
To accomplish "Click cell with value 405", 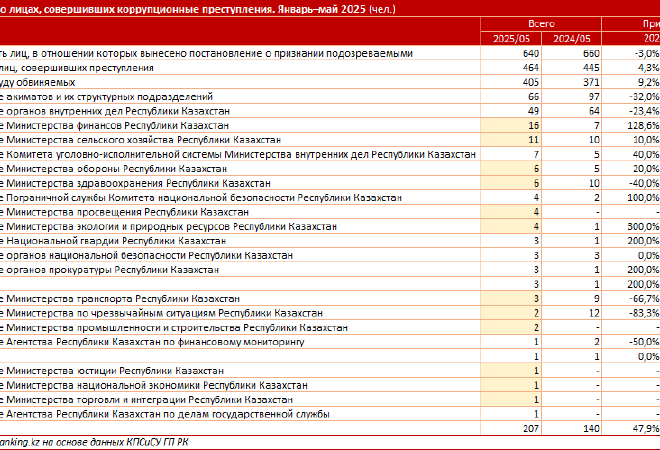I will 531,82.
